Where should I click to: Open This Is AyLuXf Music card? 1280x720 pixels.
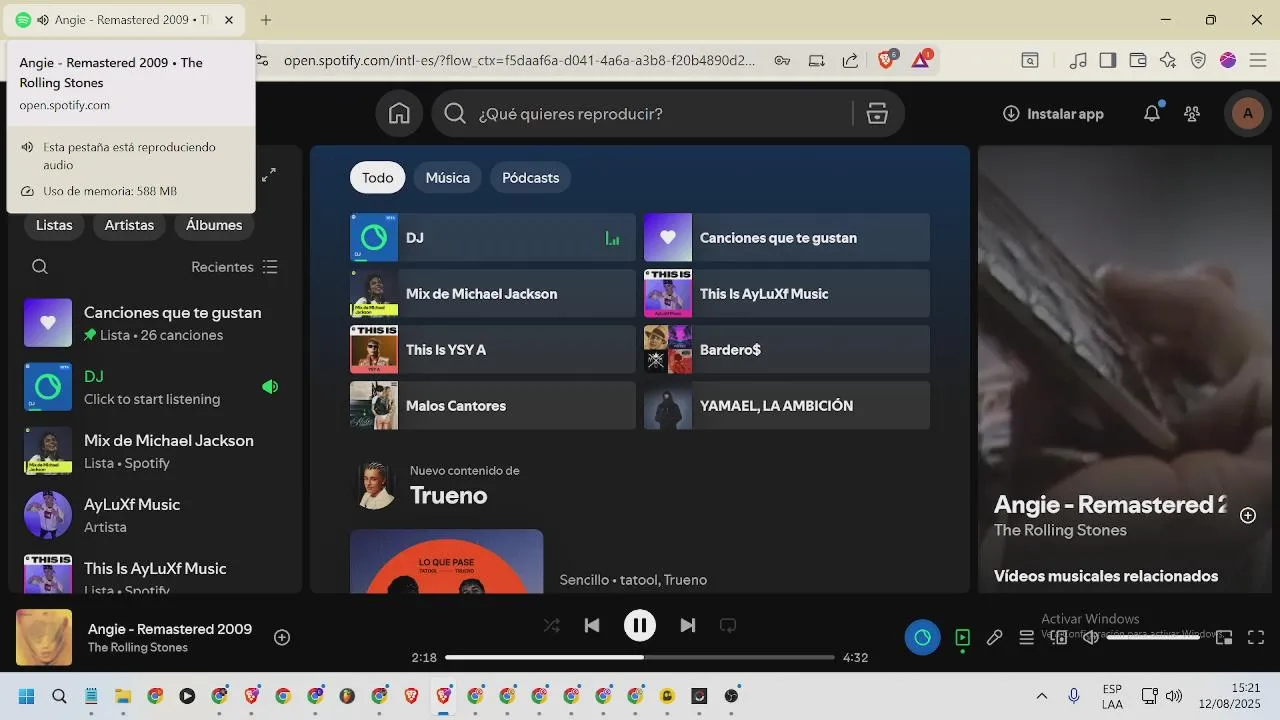pyautogui.click(x=787, y=294)
